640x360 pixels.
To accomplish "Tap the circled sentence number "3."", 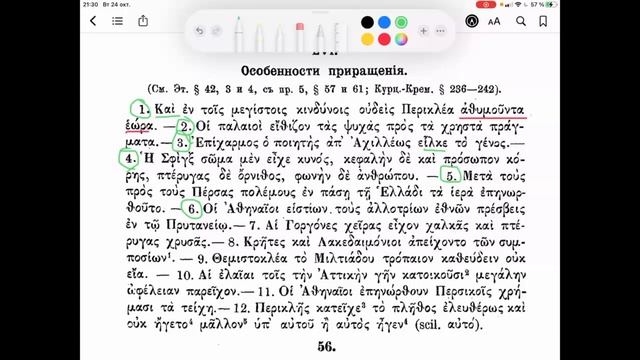I will coord(181,143).
